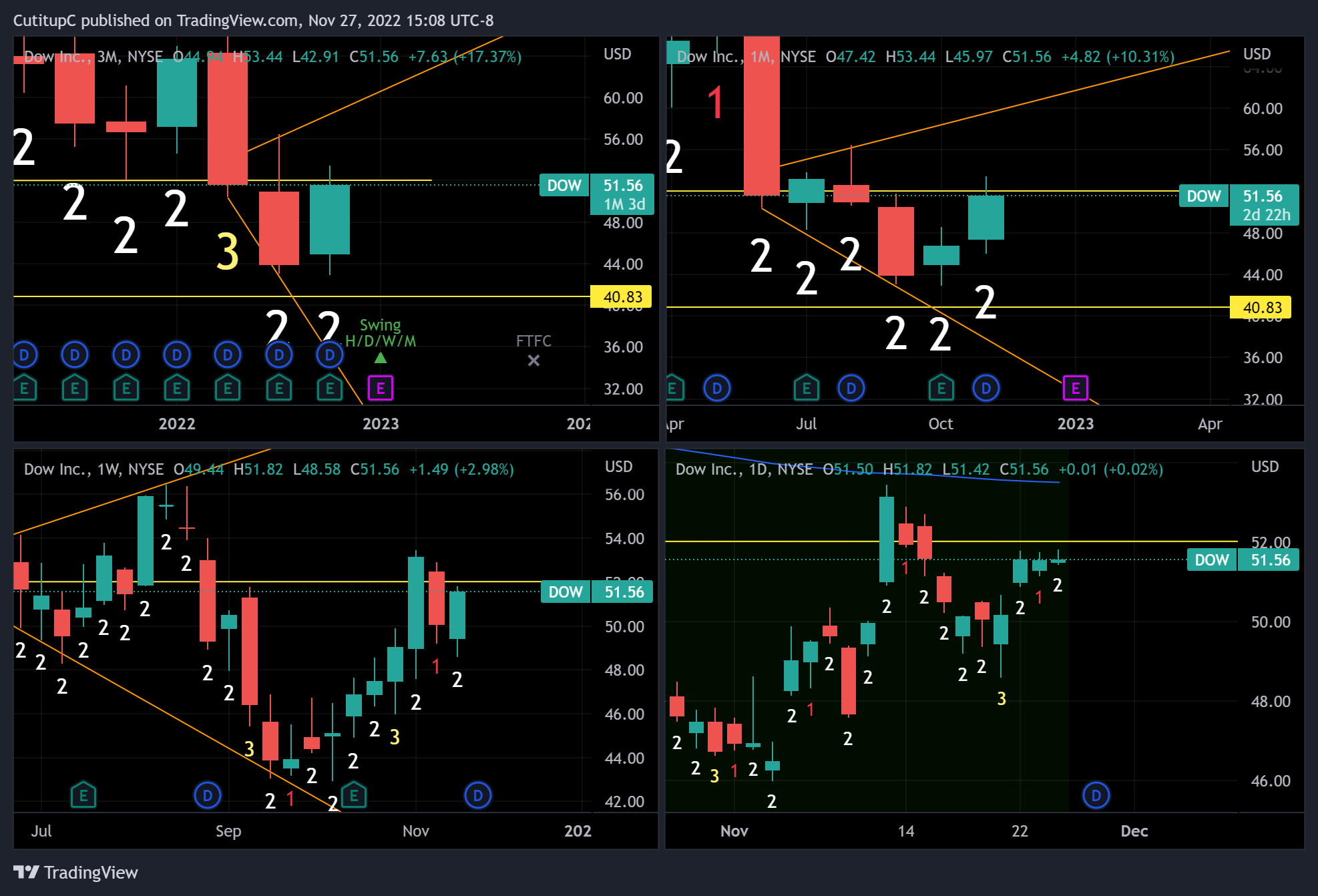Click the 51.56 1M 3d price countdown label

click(x=622, y=194)
